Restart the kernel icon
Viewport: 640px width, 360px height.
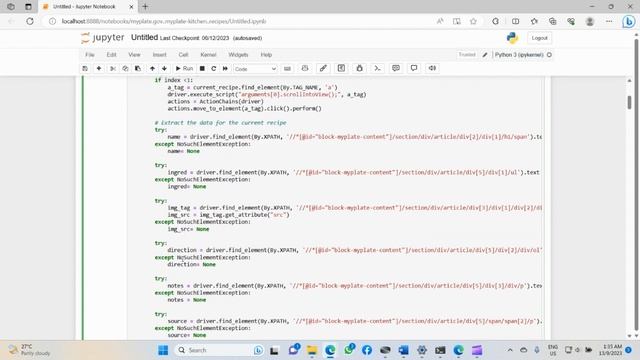(213, 69)
